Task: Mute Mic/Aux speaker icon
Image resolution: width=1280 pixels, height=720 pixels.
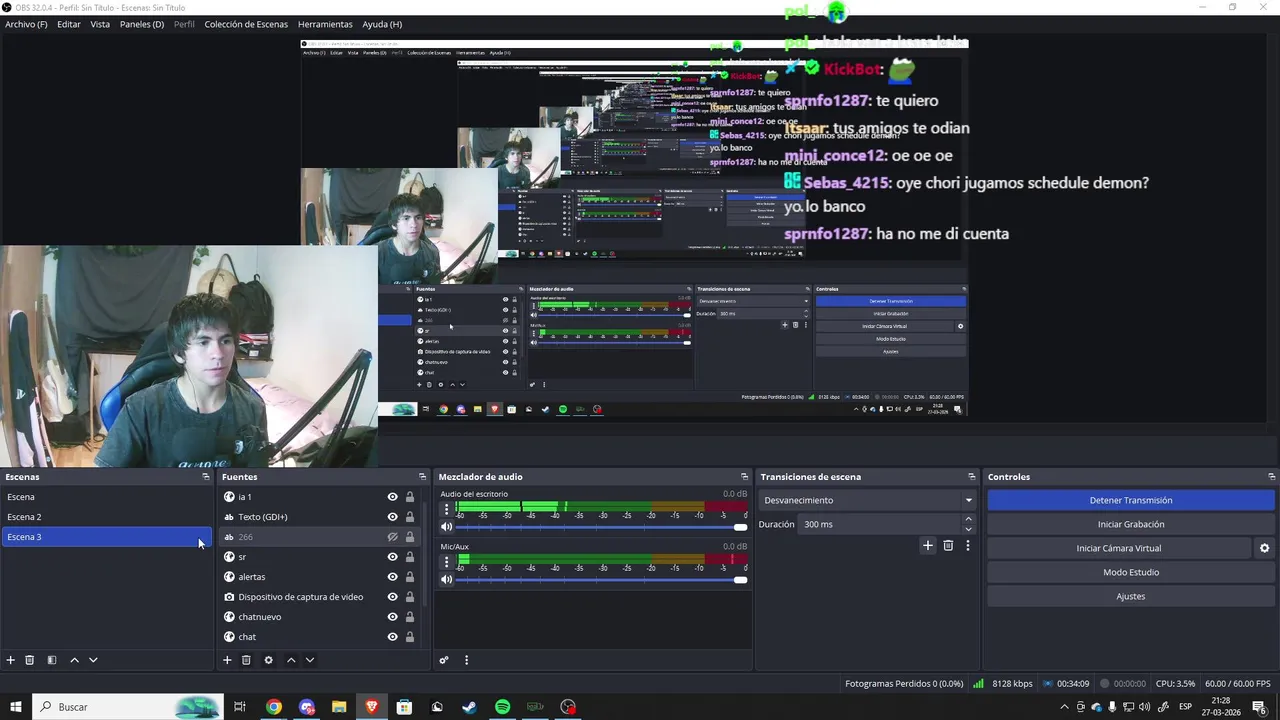Action: coord(447,579)
